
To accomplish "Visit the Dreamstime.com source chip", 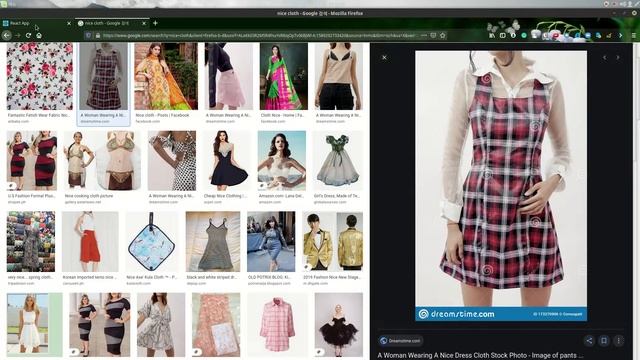I will click(400, 340).
